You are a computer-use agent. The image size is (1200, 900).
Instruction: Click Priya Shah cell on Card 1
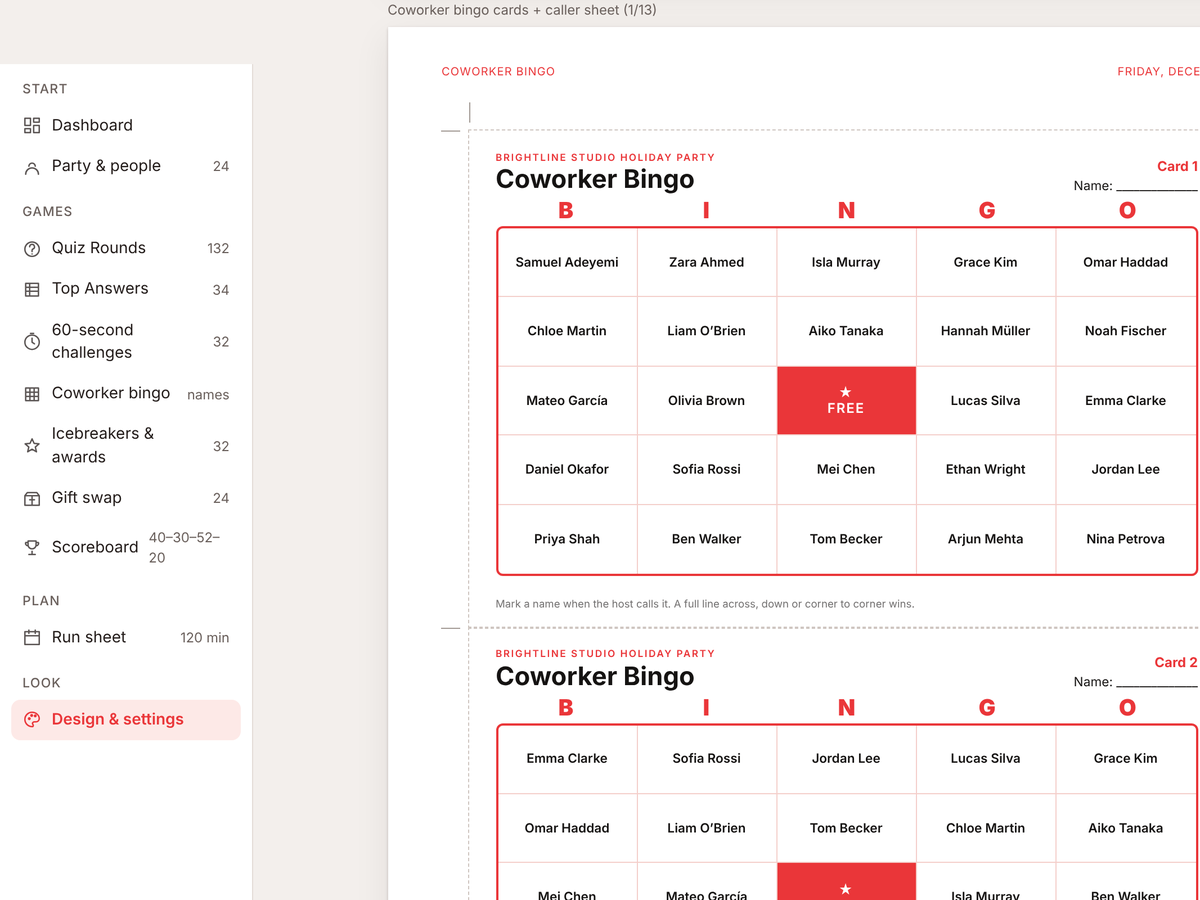point(567,539)
